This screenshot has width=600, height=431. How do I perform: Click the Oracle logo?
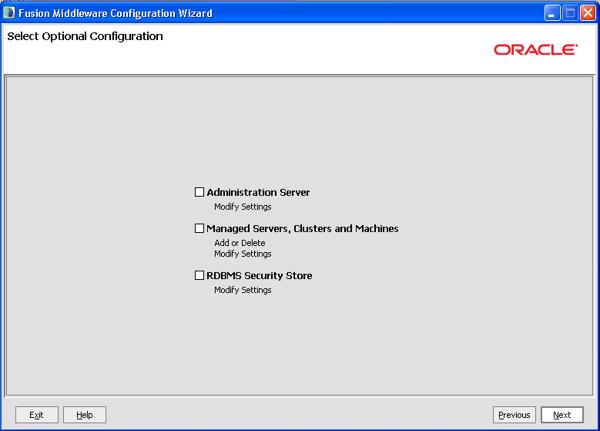(535, 50)
